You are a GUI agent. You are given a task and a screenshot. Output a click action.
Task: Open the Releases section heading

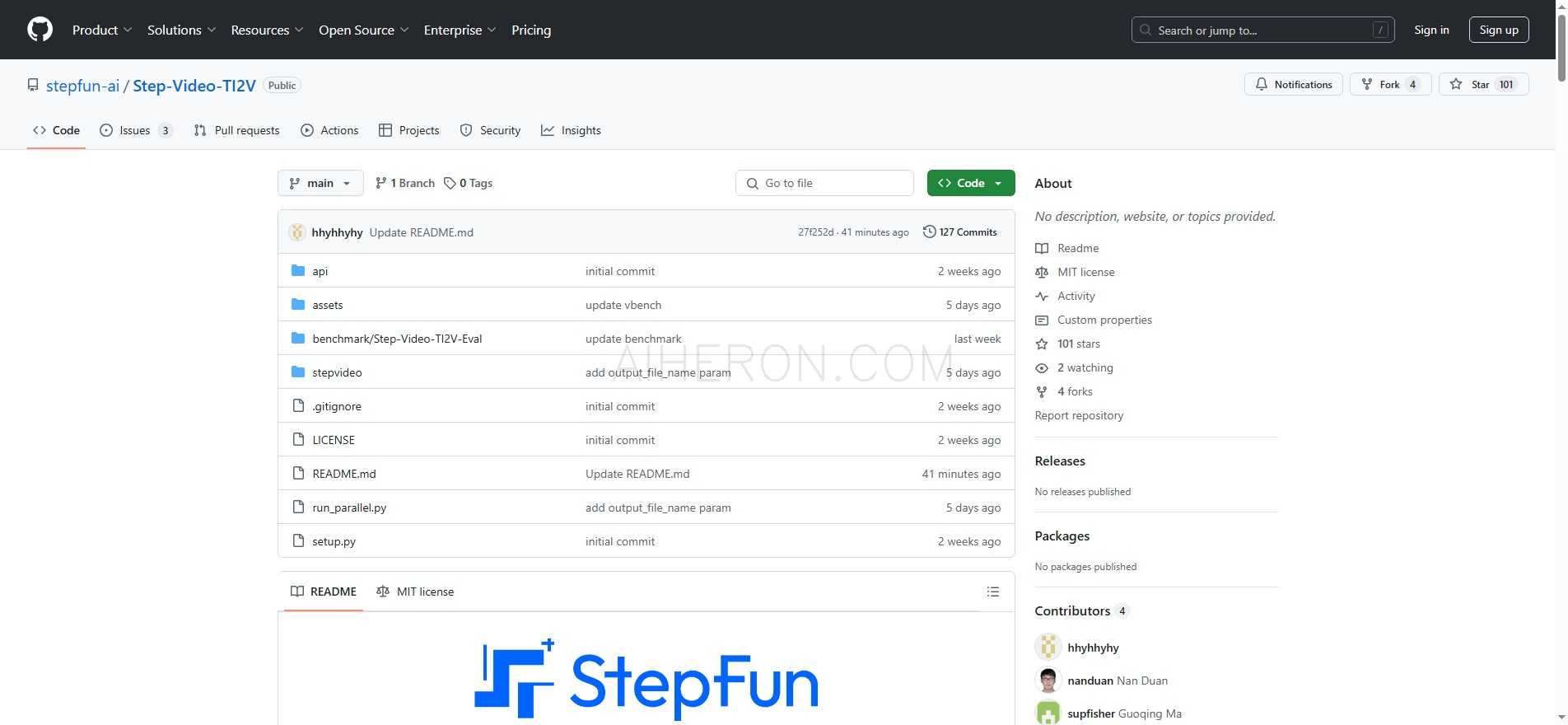tap(1060, 461)
